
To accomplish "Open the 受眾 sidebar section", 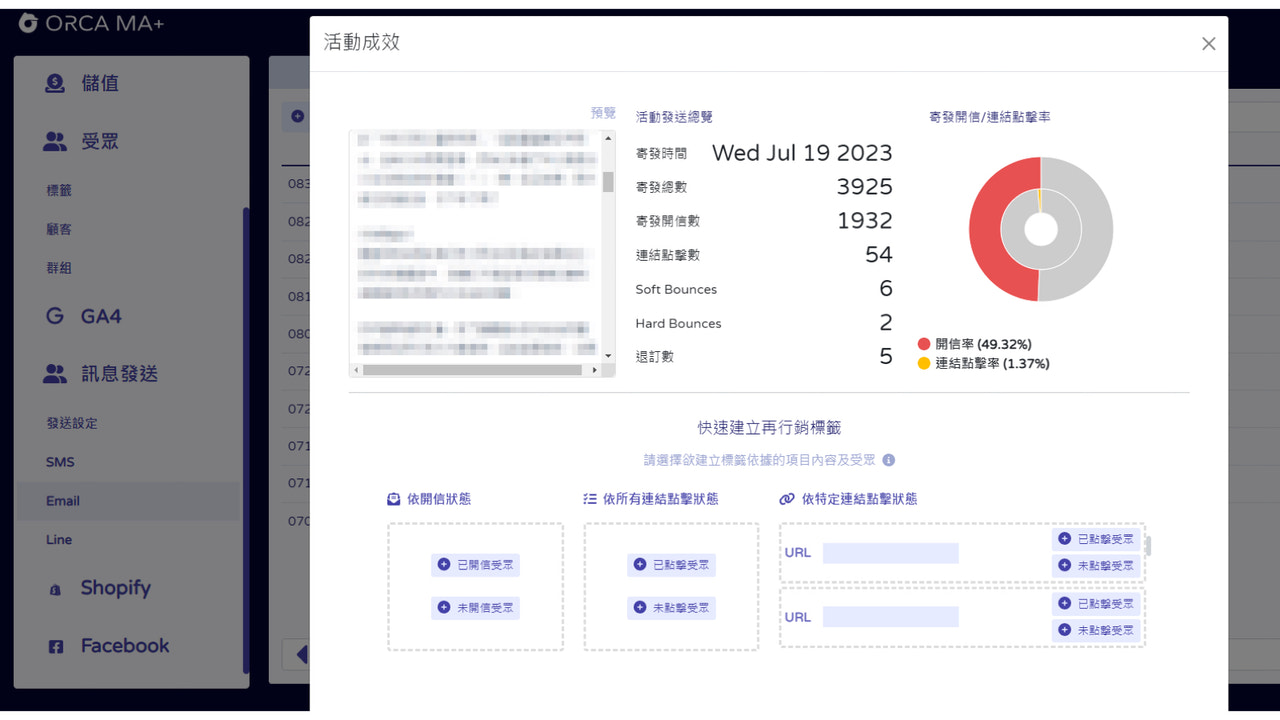I will pos(100,142).
